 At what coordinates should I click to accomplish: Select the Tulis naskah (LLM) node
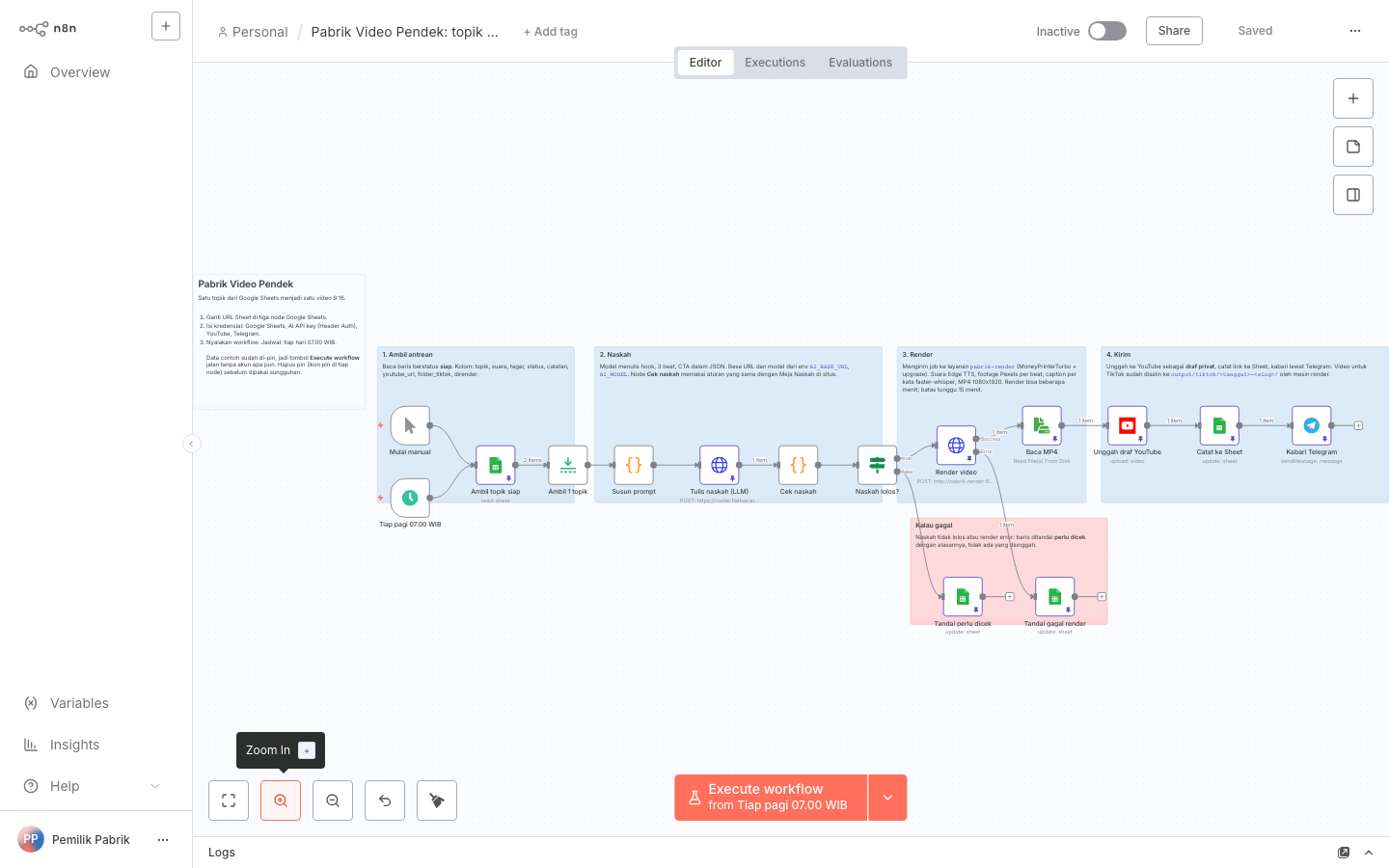point(720,465)
